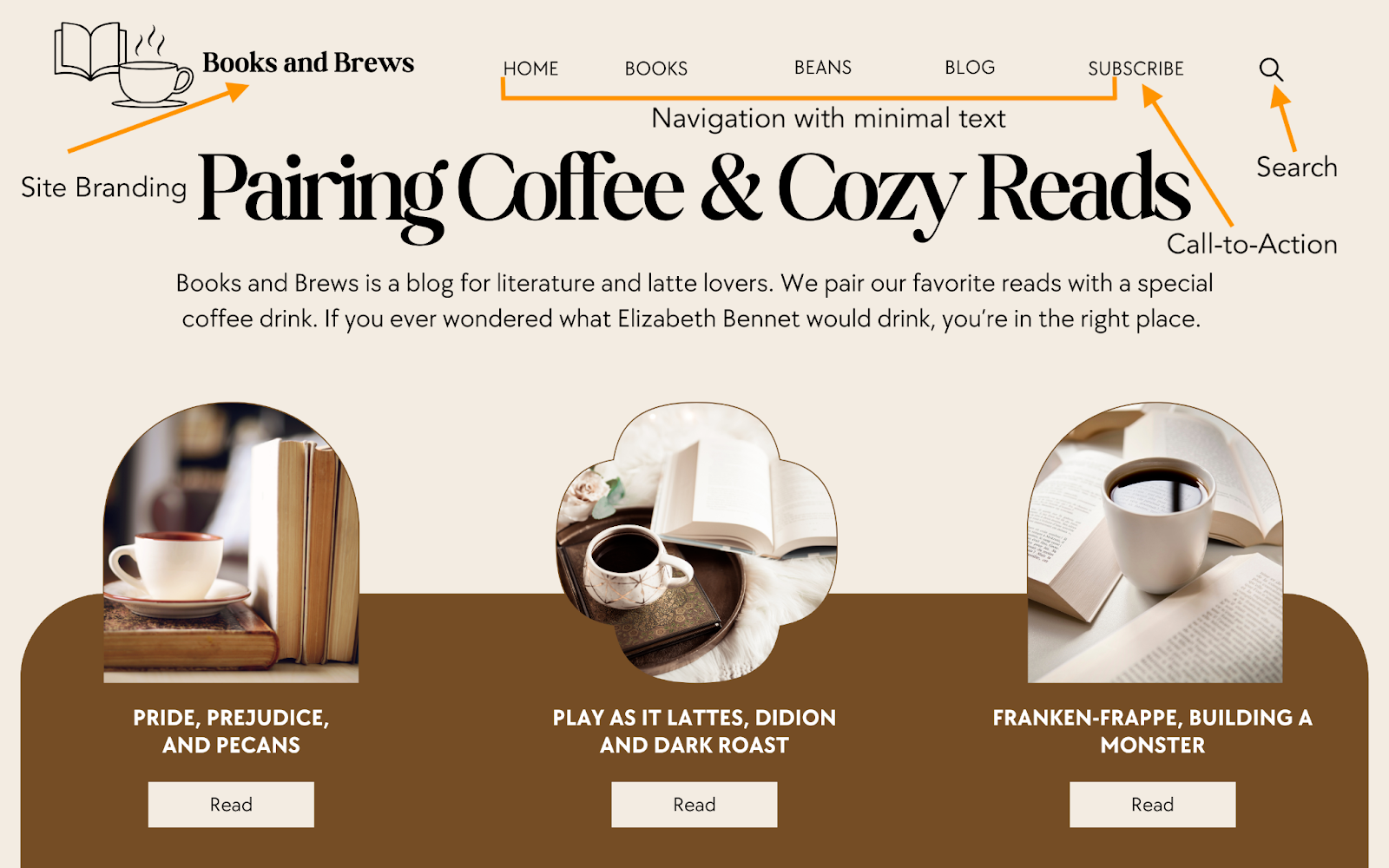The height and width of the screenshot is (868, 1389).
Task: Click the Navigation with minimal text label
Action: (828, 118)
